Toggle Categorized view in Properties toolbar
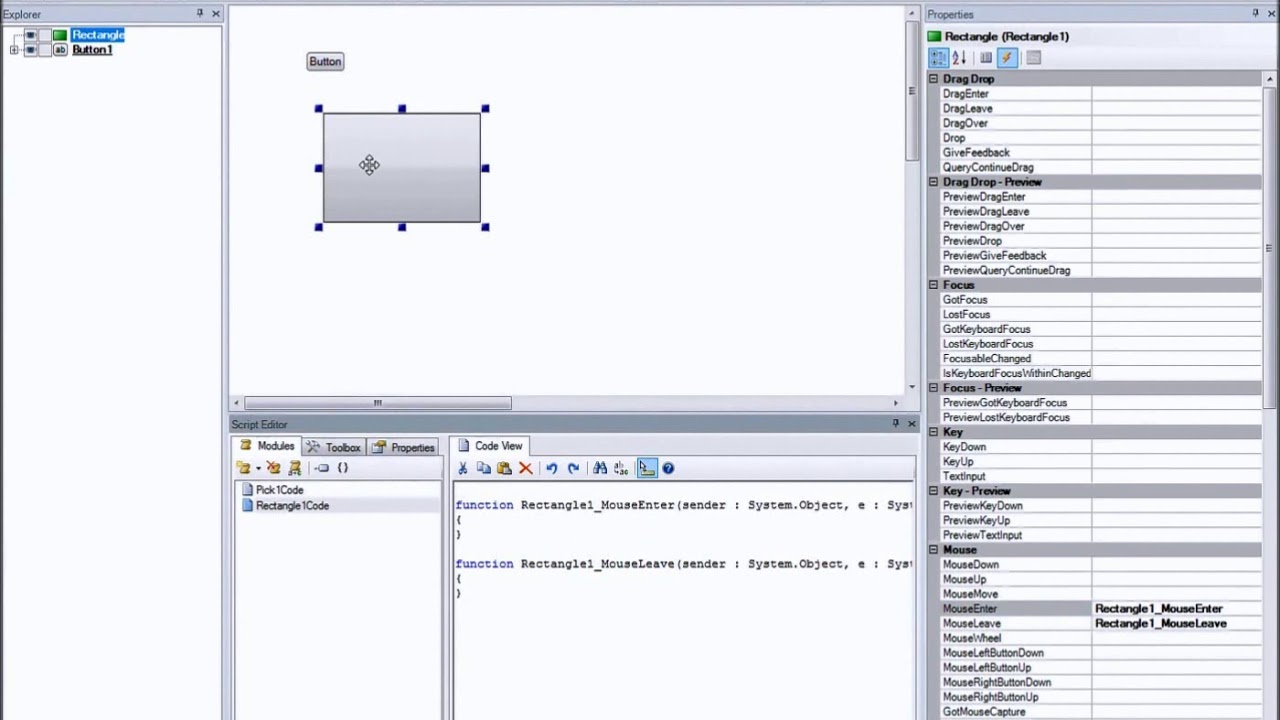1280x720 pixels. (938, 58)
